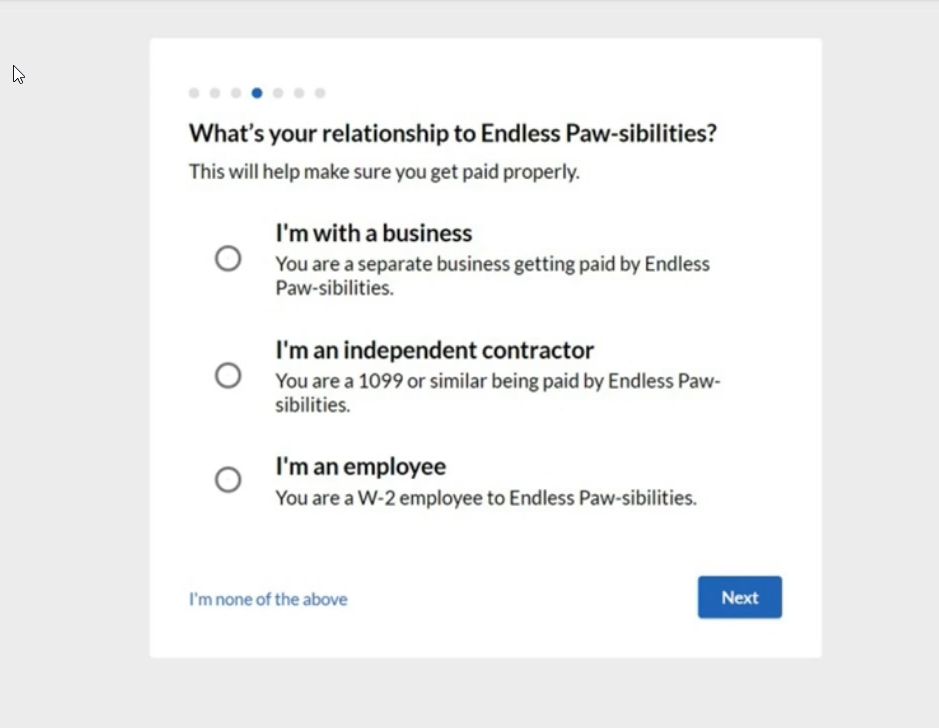Click the second progress step dot
The image size is (939, 728).
tap(215, 93)
